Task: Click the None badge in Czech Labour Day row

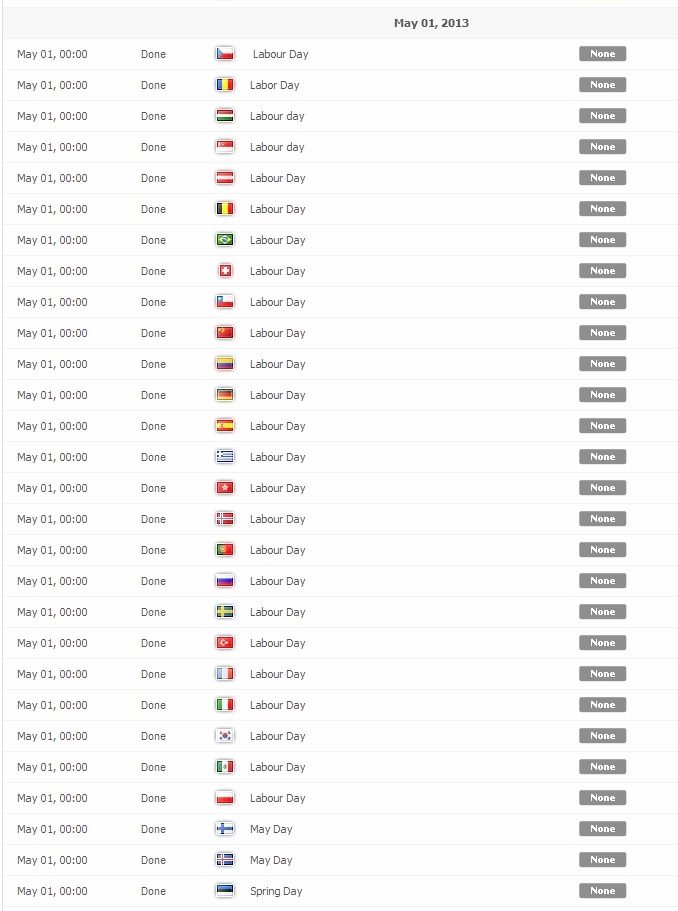Action: (602, 53)
